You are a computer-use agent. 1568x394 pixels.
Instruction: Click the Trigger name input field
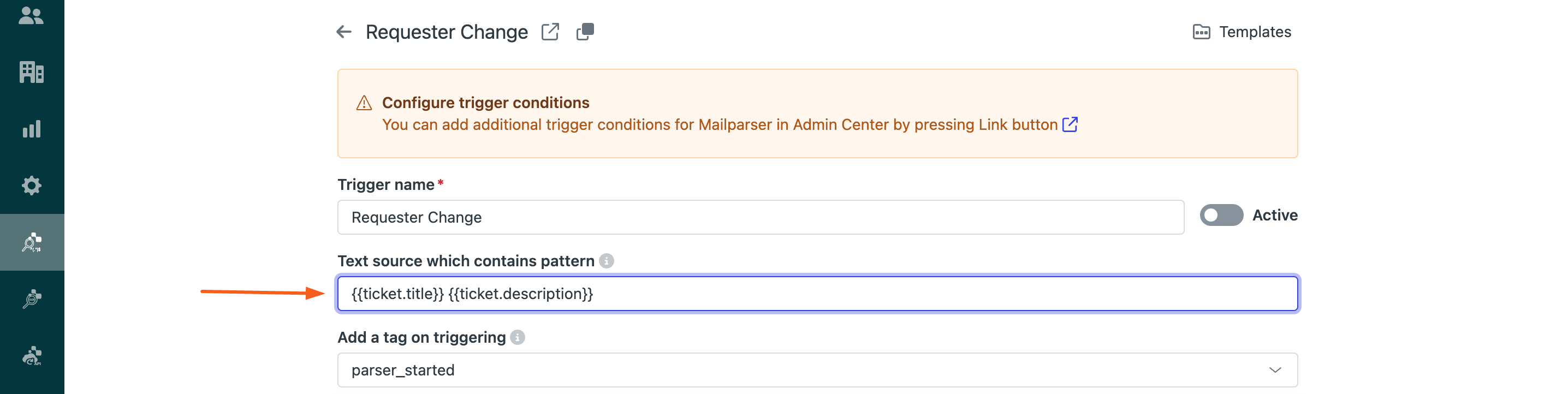pyautogui.click(x=761, y=217)
